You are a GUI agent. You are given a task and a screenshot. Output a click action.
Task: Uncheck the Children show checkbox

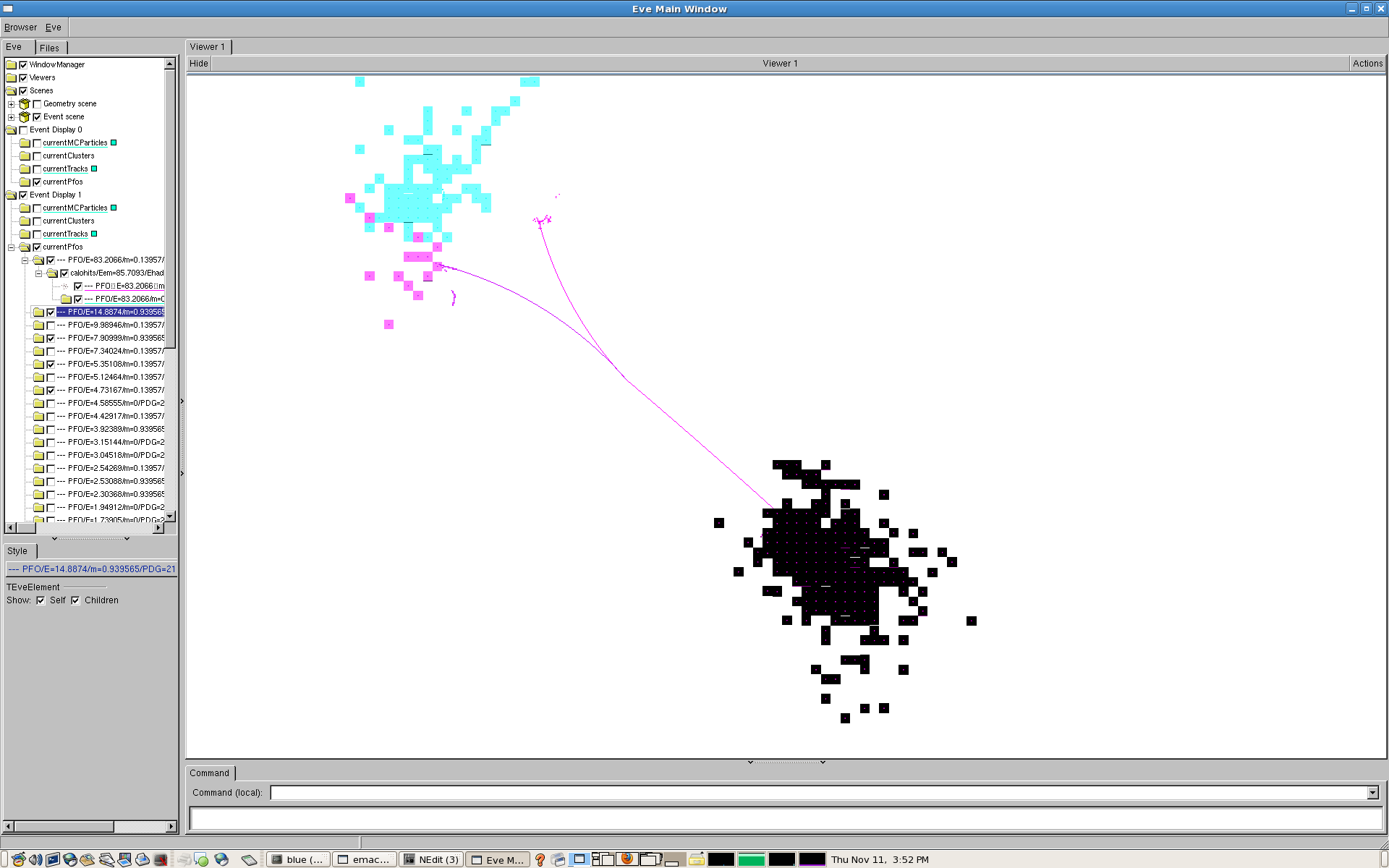75,600
